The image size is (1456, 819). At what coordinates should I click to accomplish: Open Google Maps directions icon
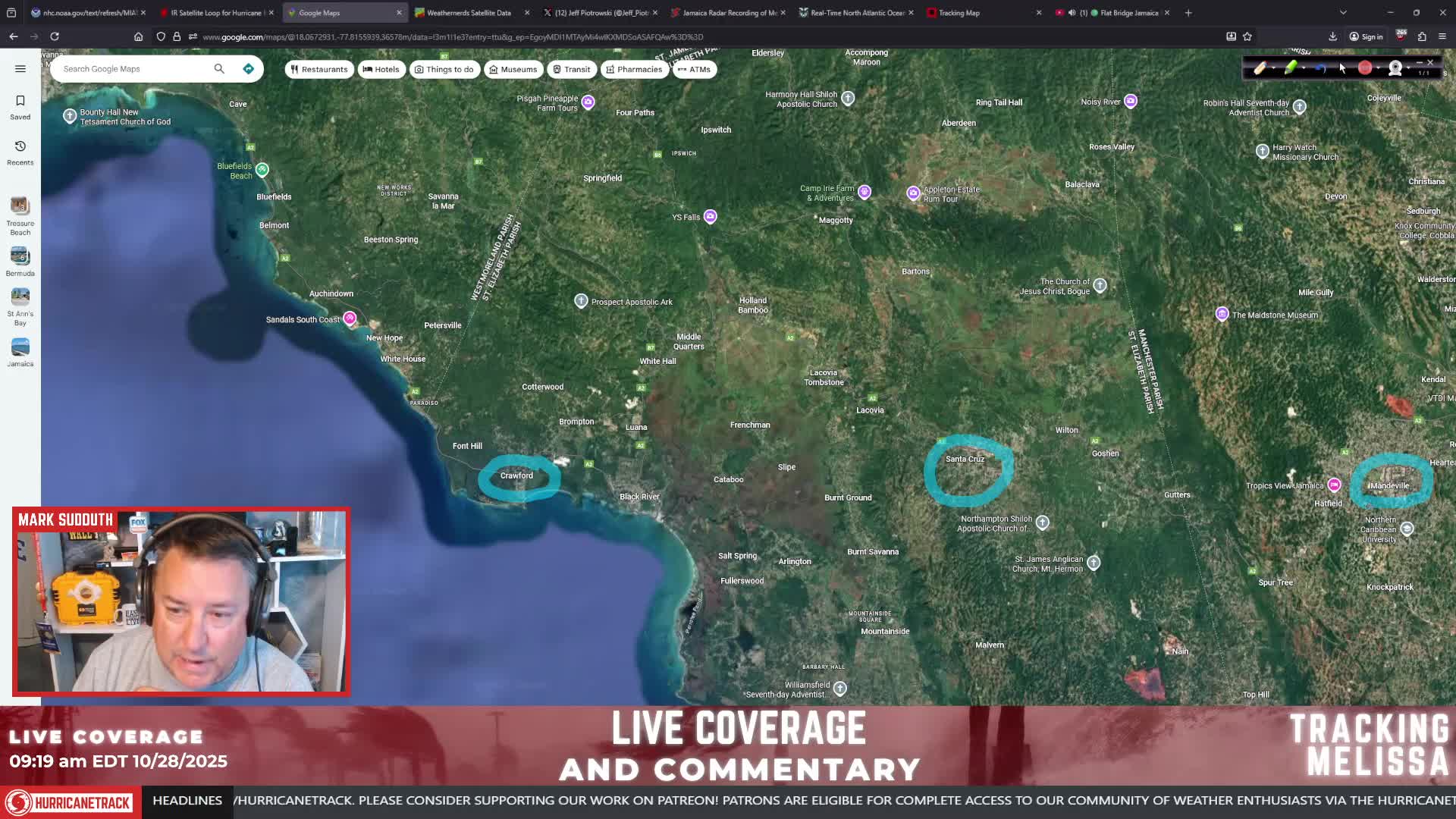click(248, 69)
